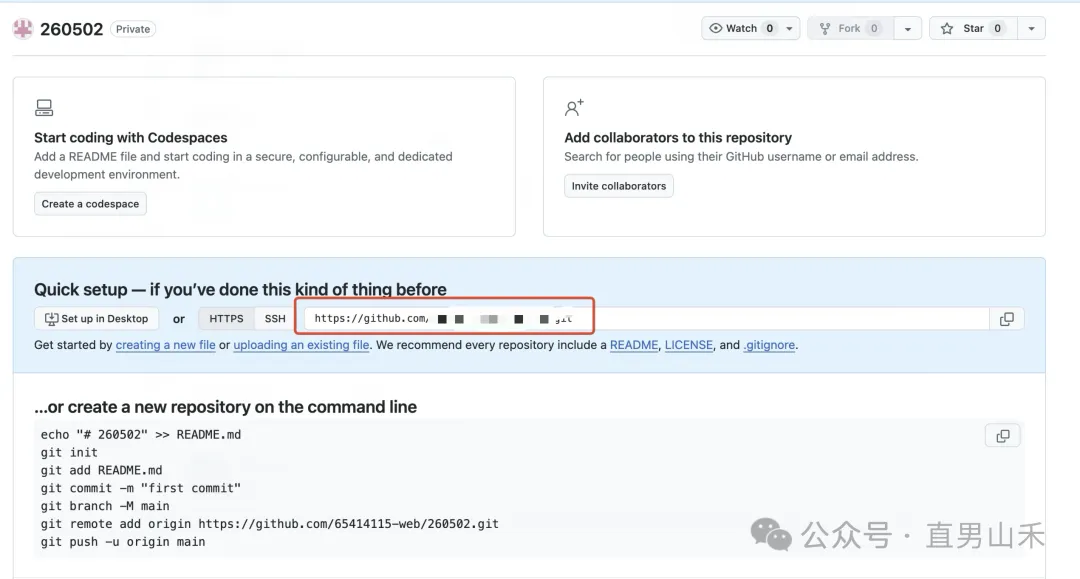Expand the Fork dropdown arrow

[908, 28]
